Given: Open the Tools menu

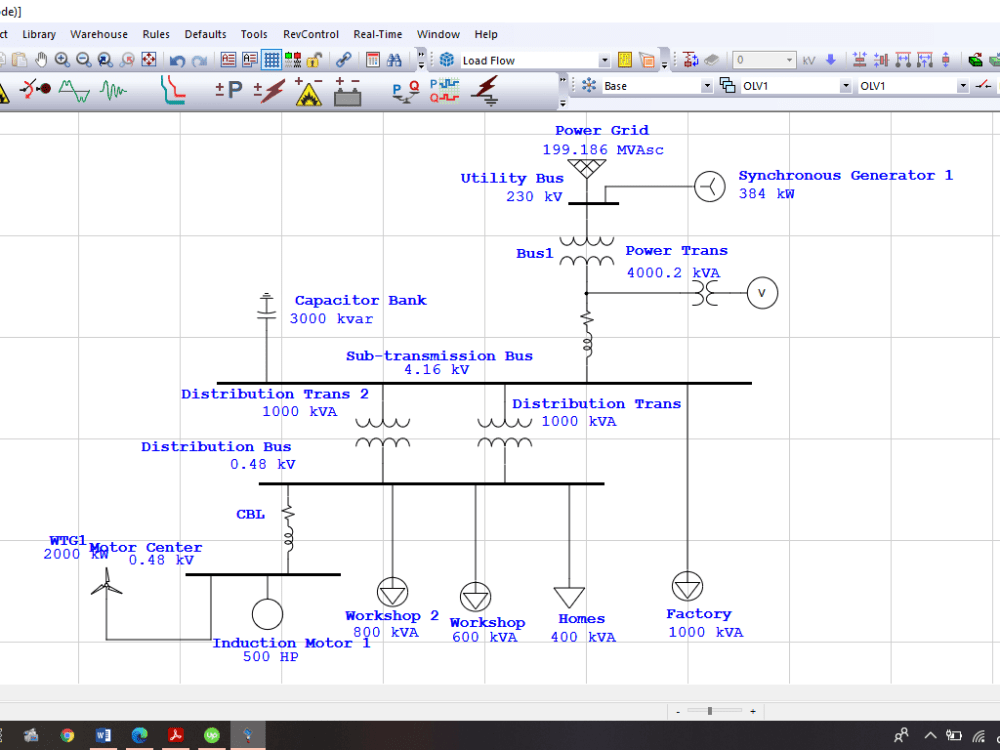Looking at the screenshot, I should pyautogui.click(x=254, y=34).
